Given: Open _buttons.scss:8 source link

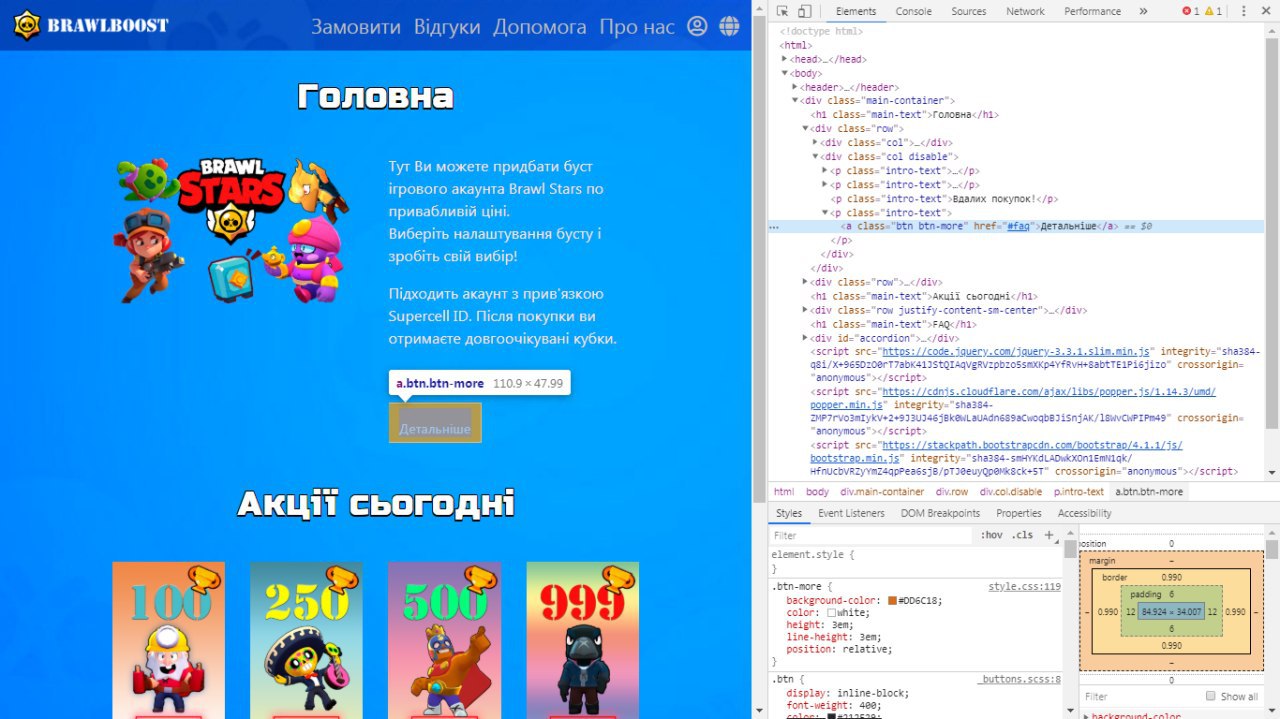Looking at the screenshot, I should (x=1019, y=680).
